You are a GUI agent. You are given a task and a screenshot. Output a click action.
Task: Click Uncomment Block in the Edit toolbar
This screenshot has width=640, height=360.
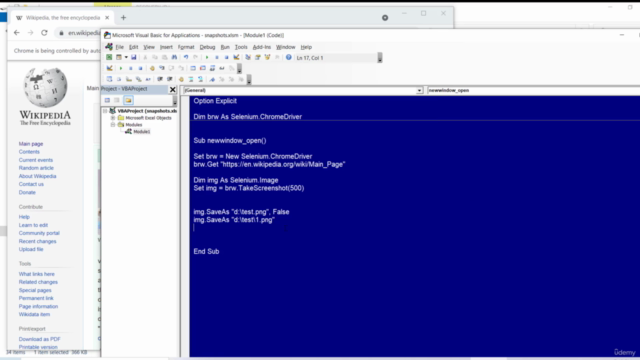200,79
